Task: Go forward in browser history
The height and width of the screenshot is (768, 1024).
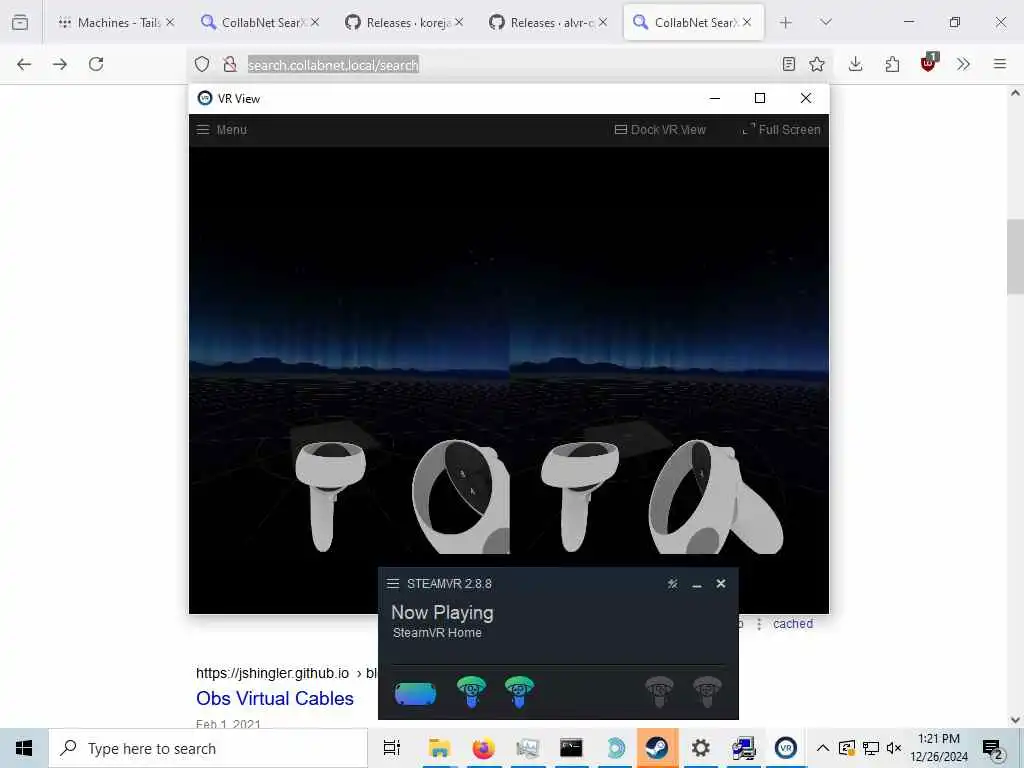Action: coord(60,64)
